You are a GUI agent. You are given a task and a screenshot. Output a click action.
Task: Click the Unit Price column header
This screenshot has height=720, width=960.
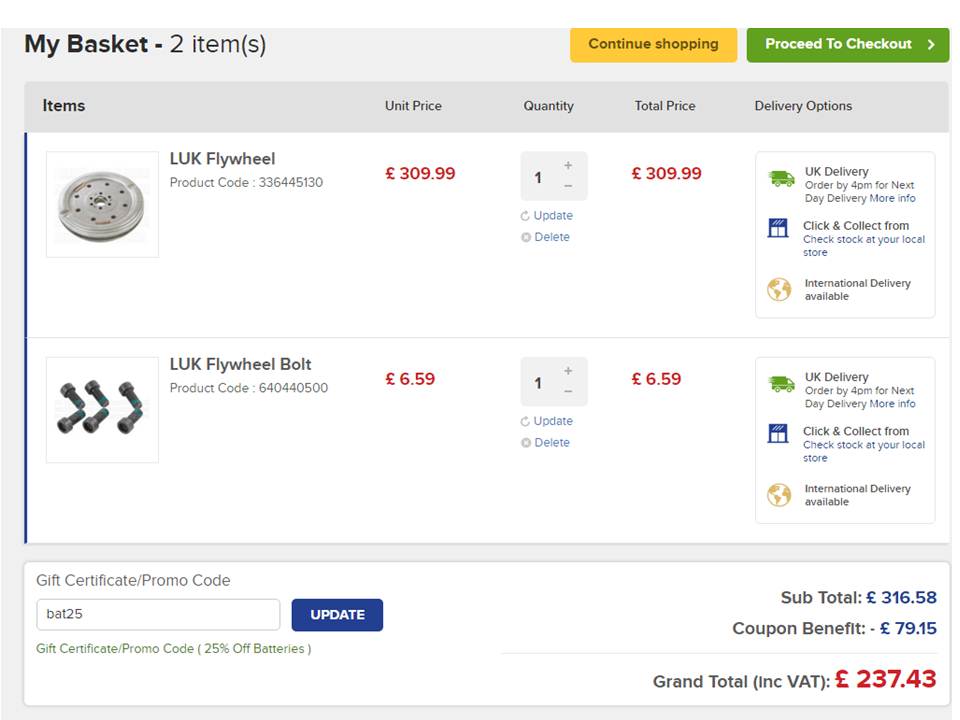pos(413,106)
